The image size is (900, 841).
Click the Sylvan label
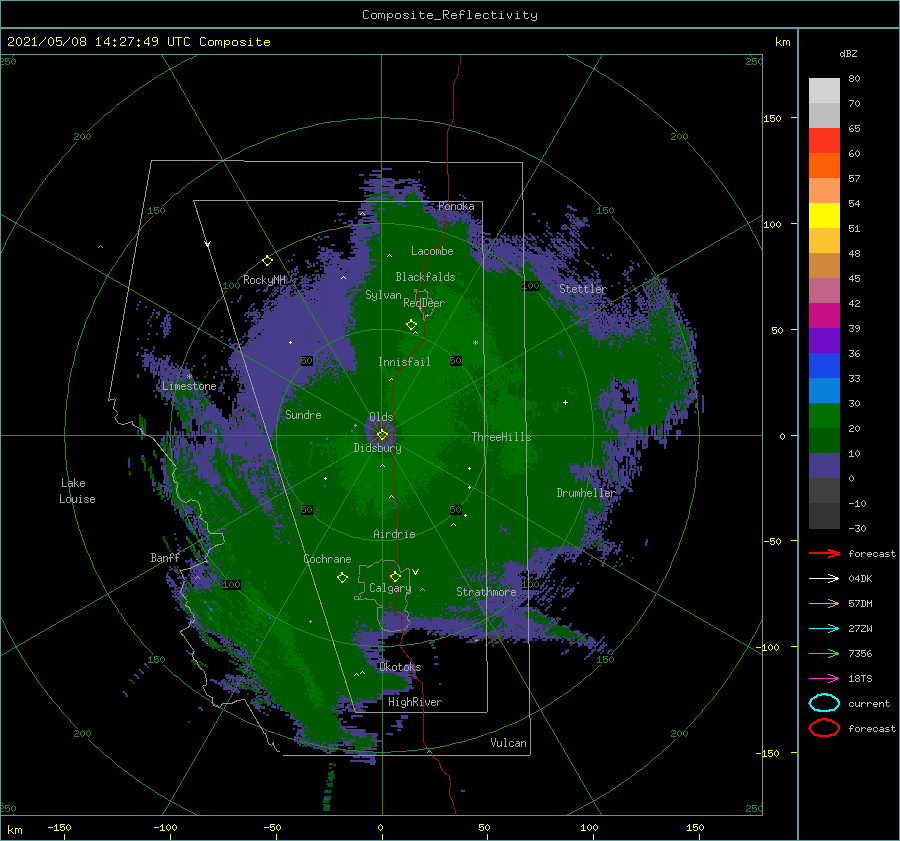pos(383,295)
